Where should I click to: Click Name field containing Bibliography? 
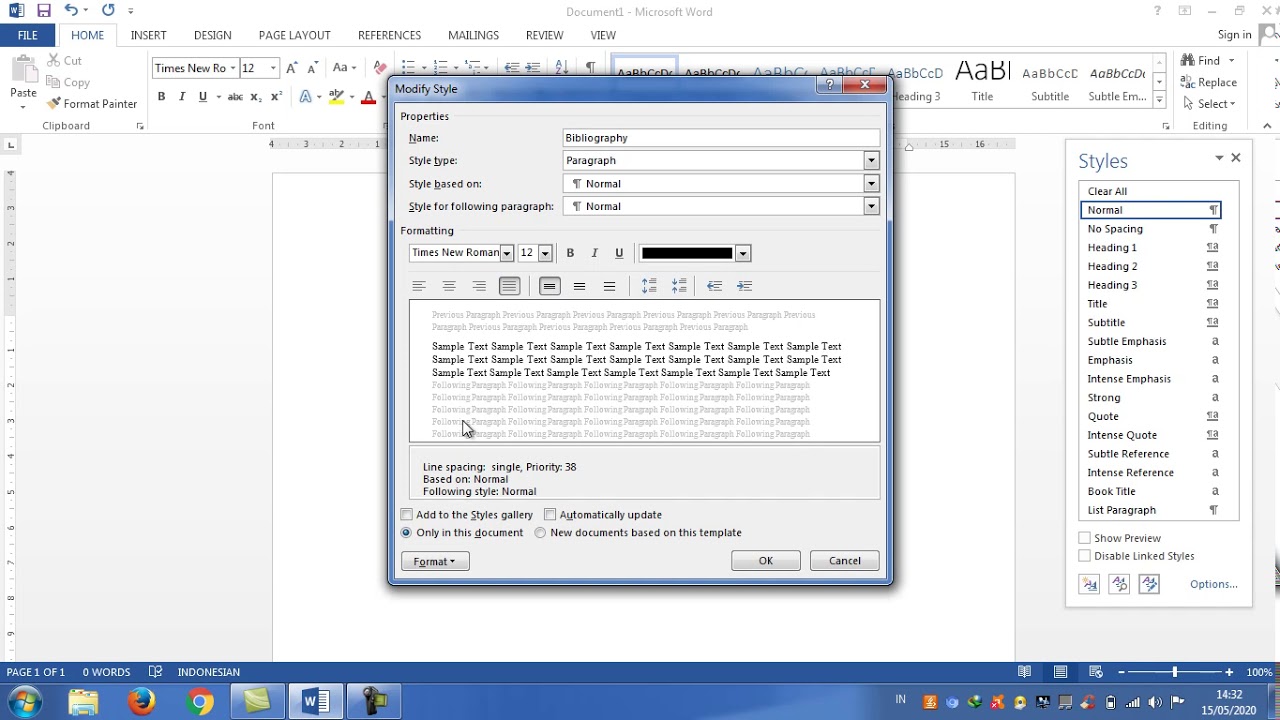[x=721, y=138]
